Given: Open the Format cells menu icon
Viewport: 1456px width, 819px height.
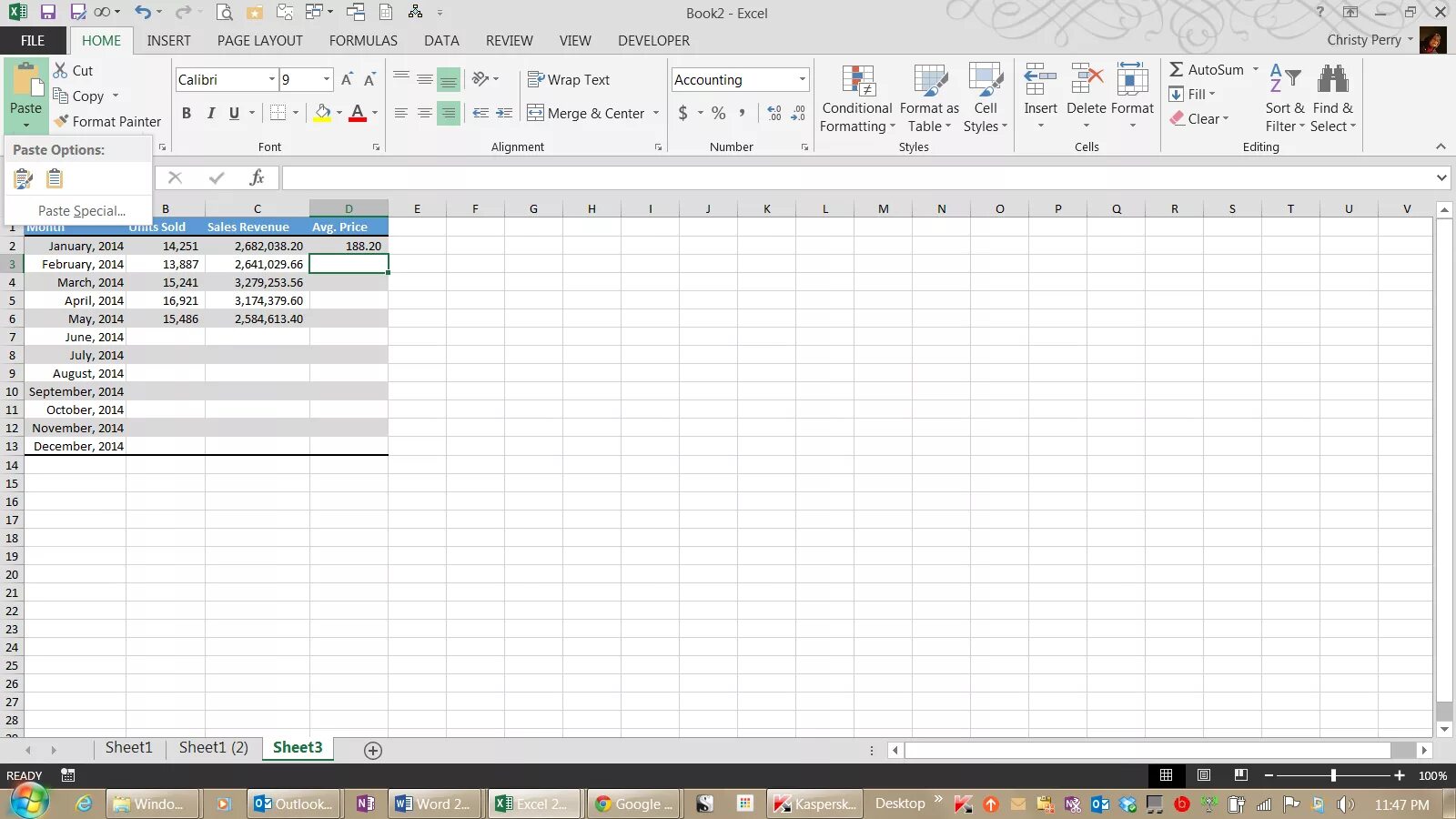Looking at the screenshot, I should tap(1132, 80).
